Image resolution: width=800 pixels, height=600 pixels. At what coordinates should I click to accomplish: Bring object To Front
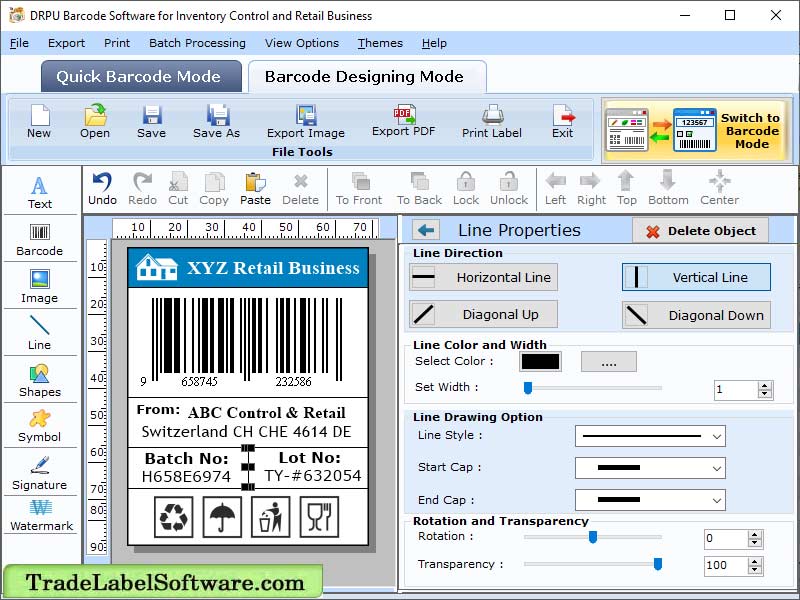coord(359,188)
